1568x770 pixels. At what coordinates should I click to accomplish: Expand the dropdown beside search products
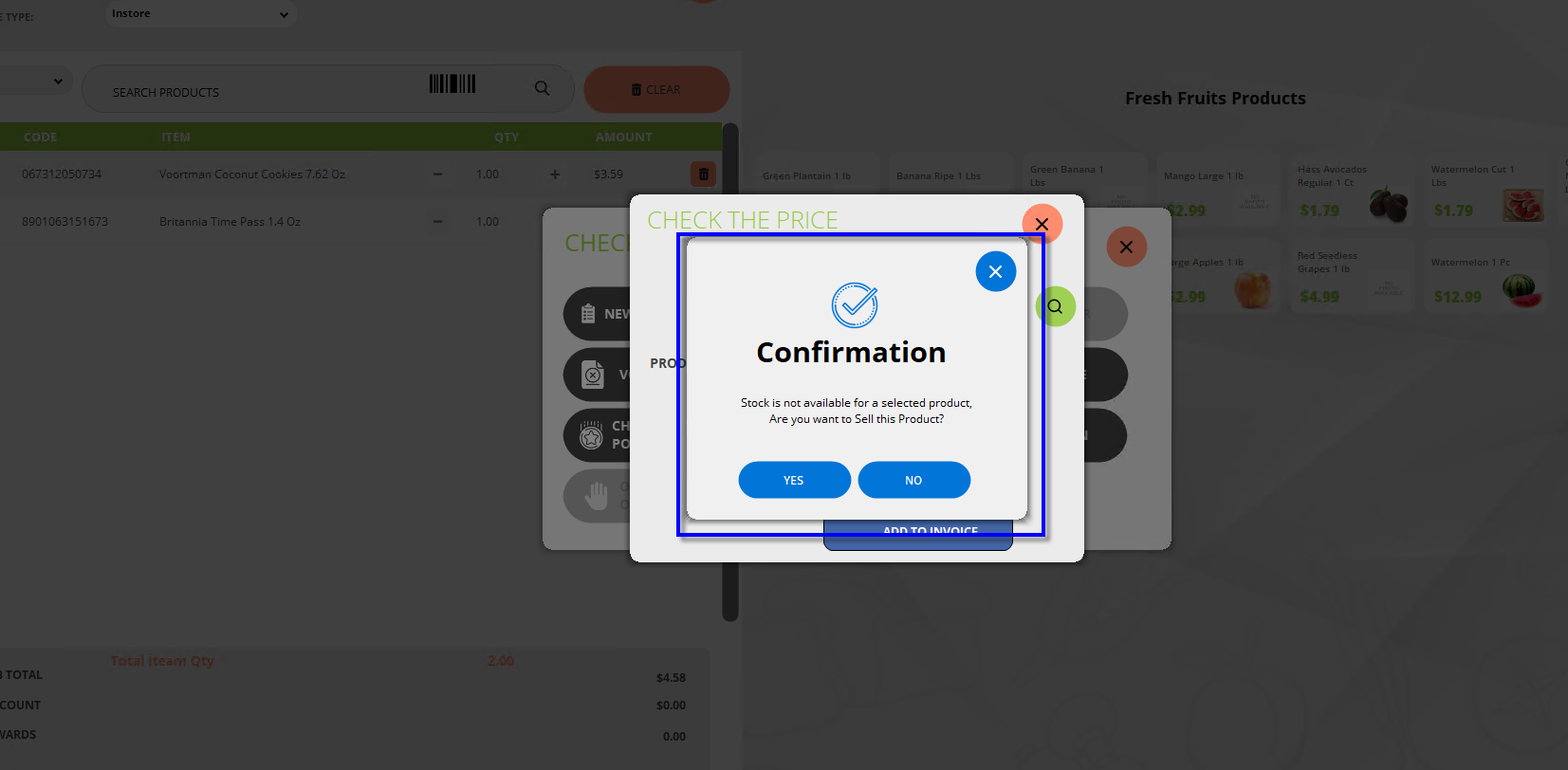pos(33,82)
